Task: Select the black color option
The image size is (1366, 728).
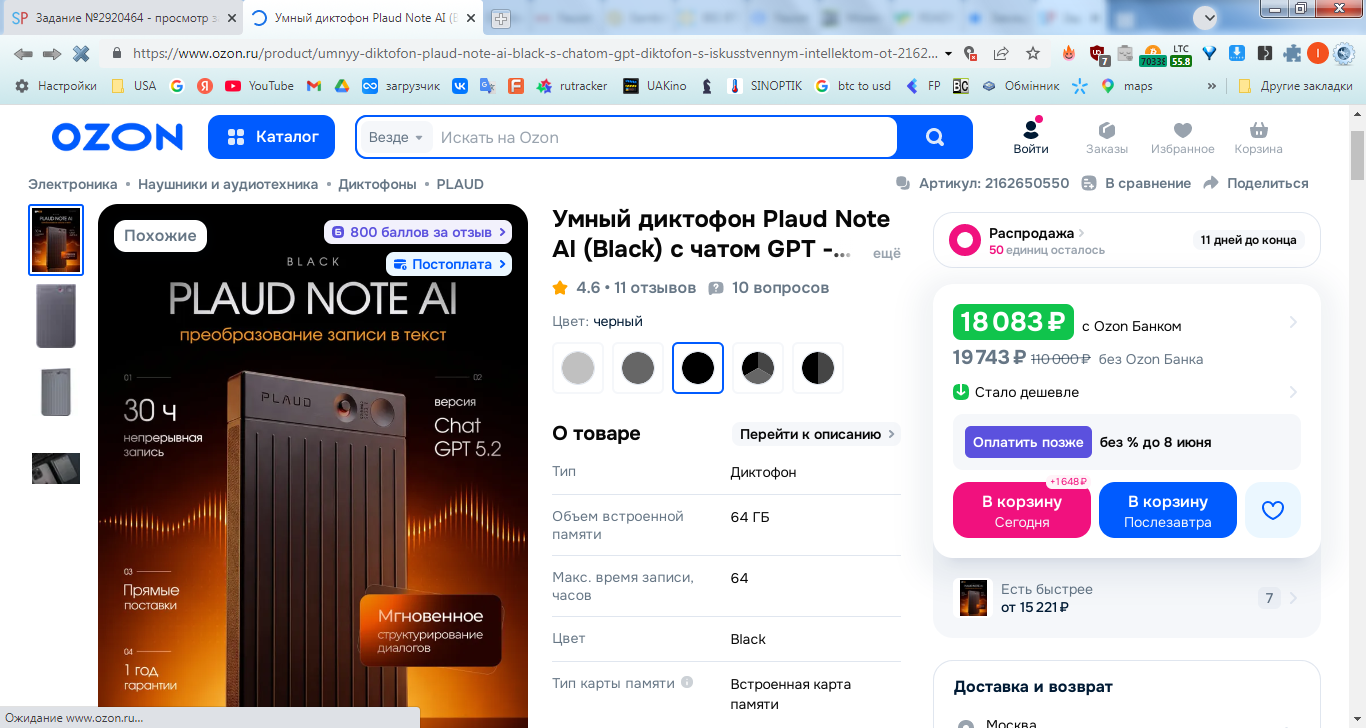Action: 698,368
